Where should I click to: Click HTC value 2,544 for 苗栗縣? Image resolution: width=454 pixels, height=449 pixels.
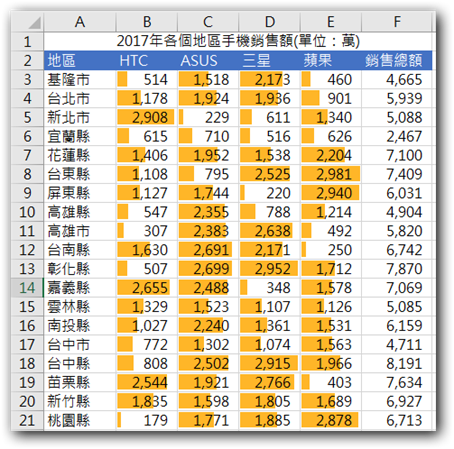[x=147, y=382]
